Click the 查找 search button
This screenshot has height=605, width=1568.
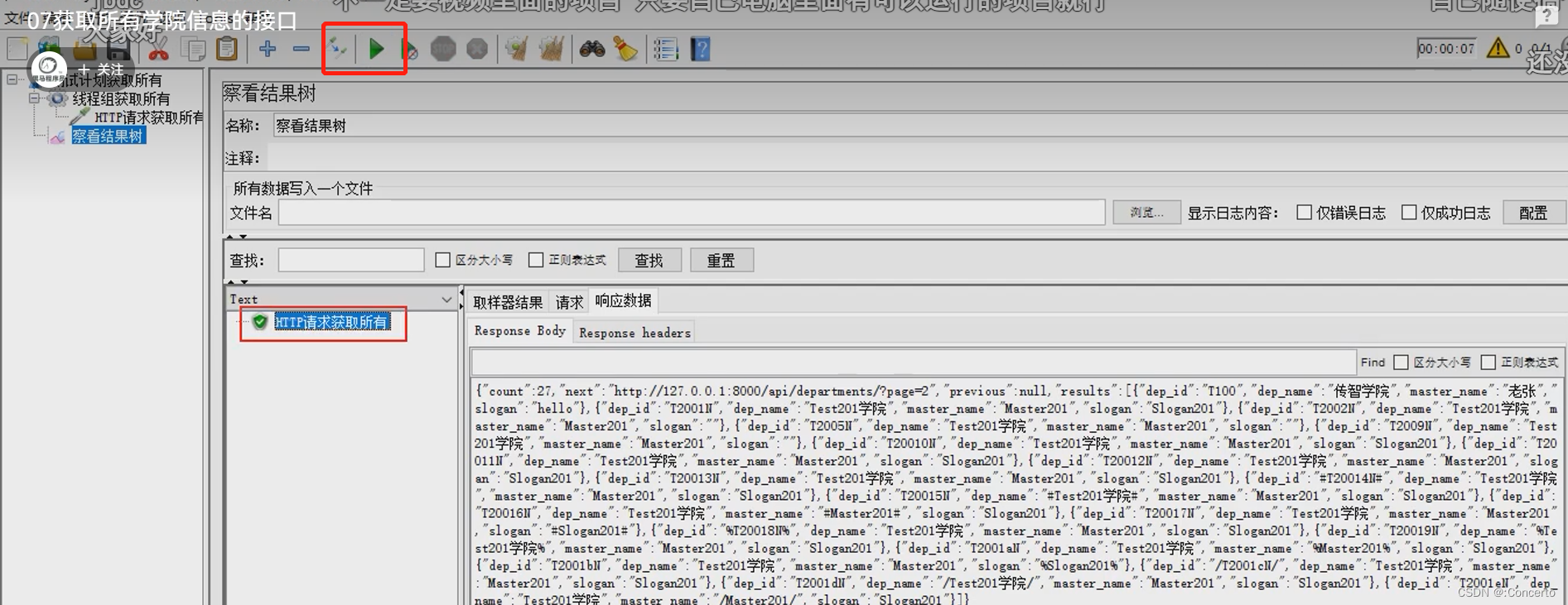pos(649,260)
